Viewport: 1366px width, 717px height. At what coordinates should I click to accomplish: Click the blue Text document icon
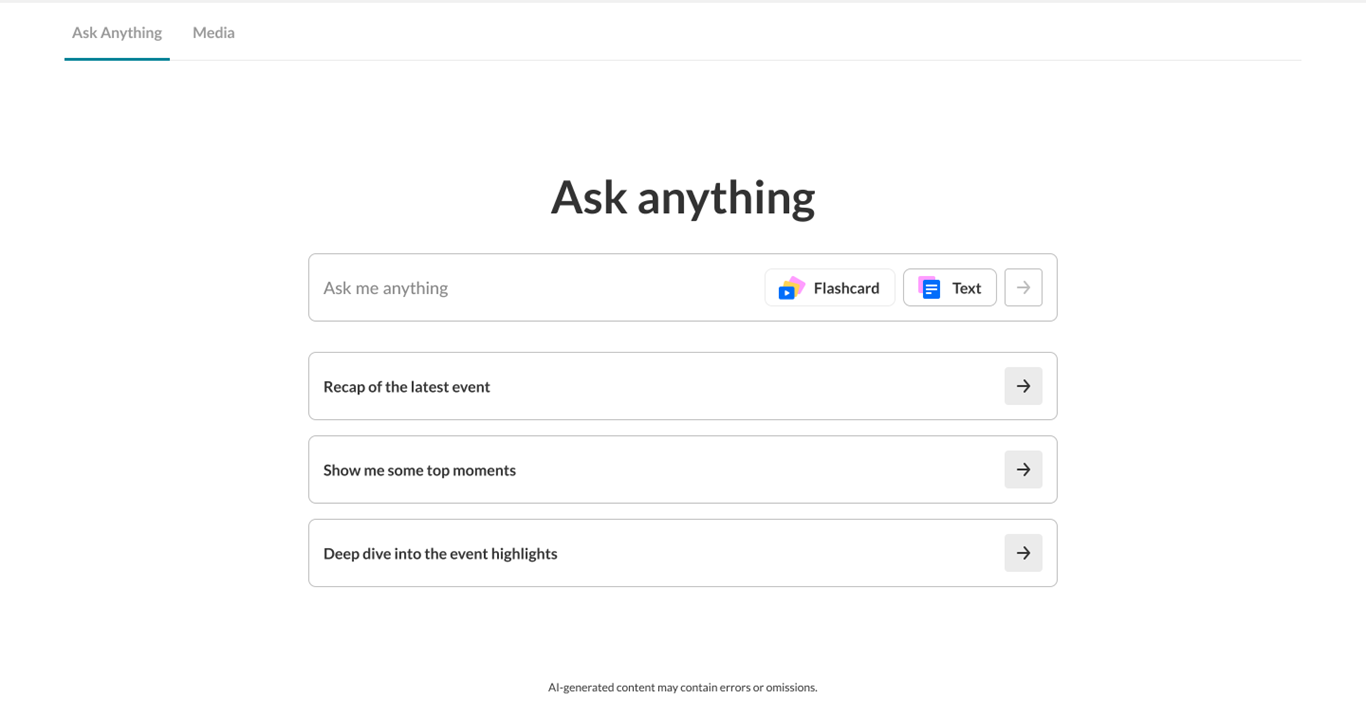[x=929, y=288]
